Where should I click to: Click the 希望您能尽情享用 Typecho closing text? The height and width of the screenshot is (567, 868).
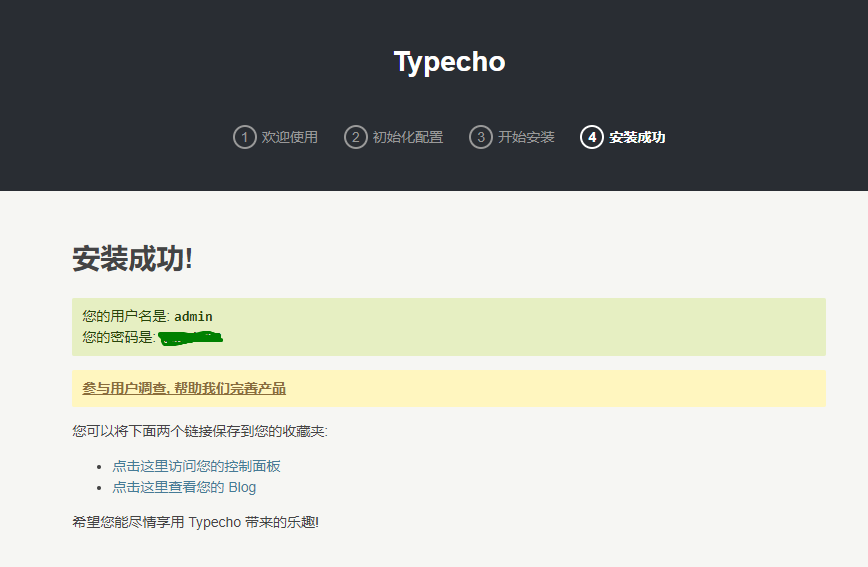click(195, 522)
